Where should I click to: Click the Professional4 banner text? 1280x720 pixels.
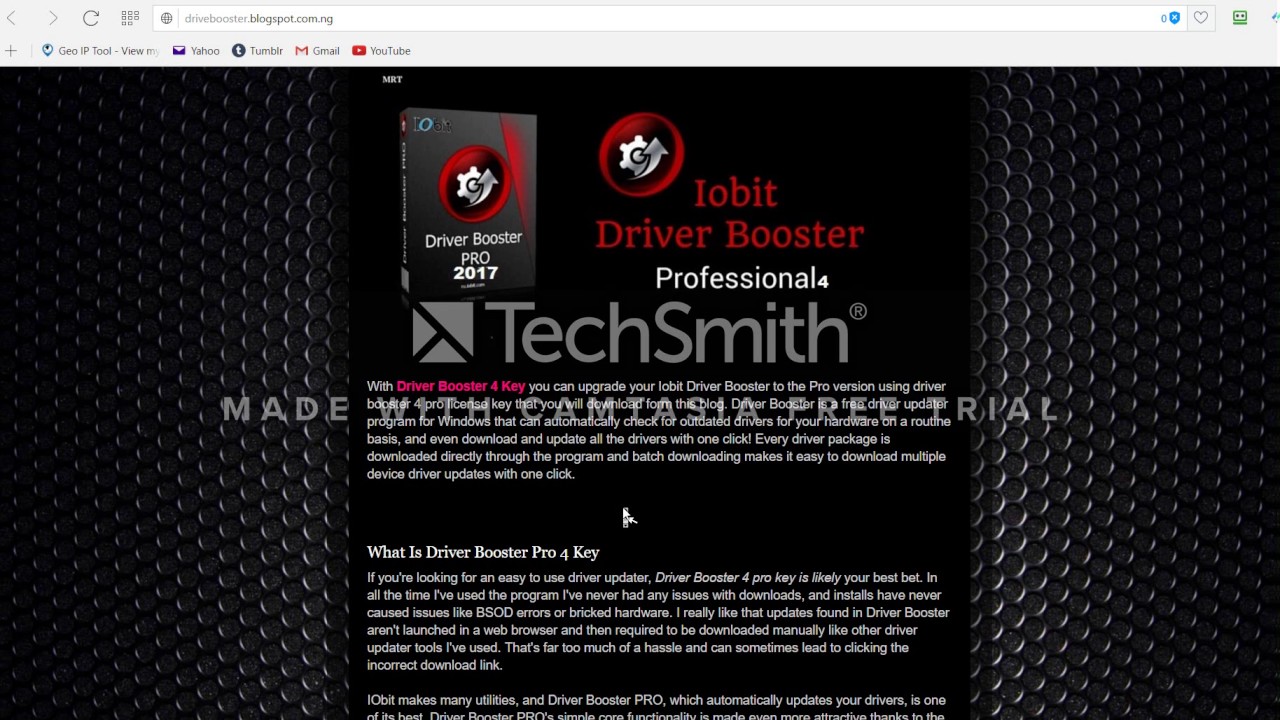[x=742, y=278]
